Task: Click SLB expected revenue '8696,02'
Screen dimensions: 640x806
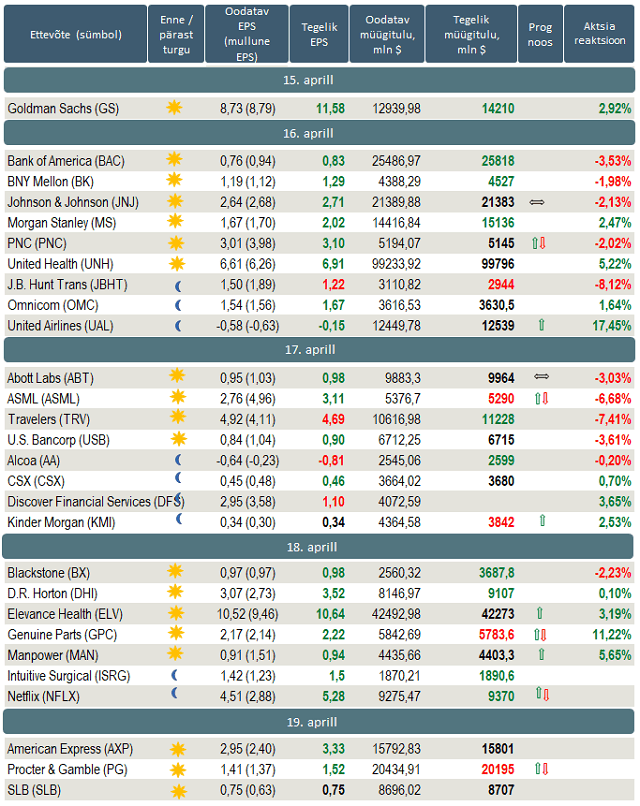Action: click(399, 790)
